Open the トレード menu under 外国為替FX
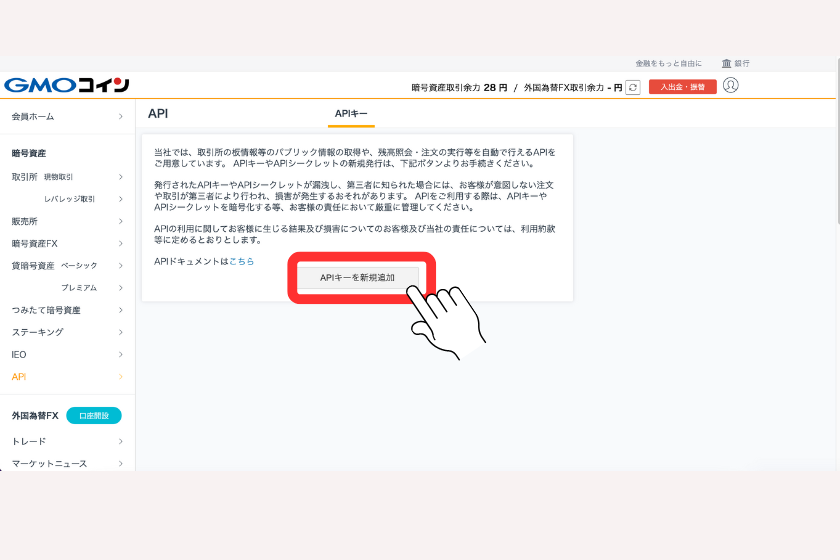Image resolution: width=840 pixels, height=560 pixels. pos(29,441)
